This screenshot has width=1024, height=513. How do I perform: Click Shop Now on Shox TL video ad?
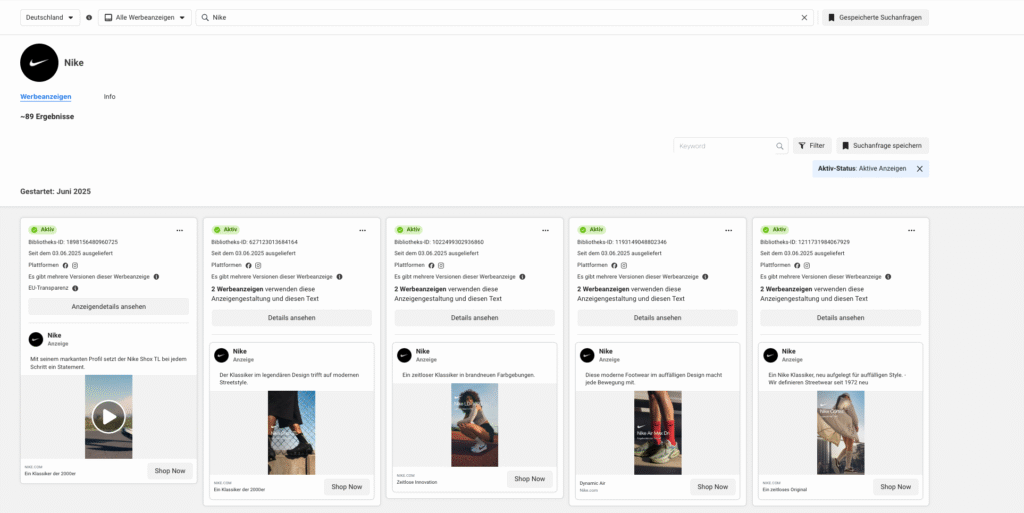pos(170,471)
